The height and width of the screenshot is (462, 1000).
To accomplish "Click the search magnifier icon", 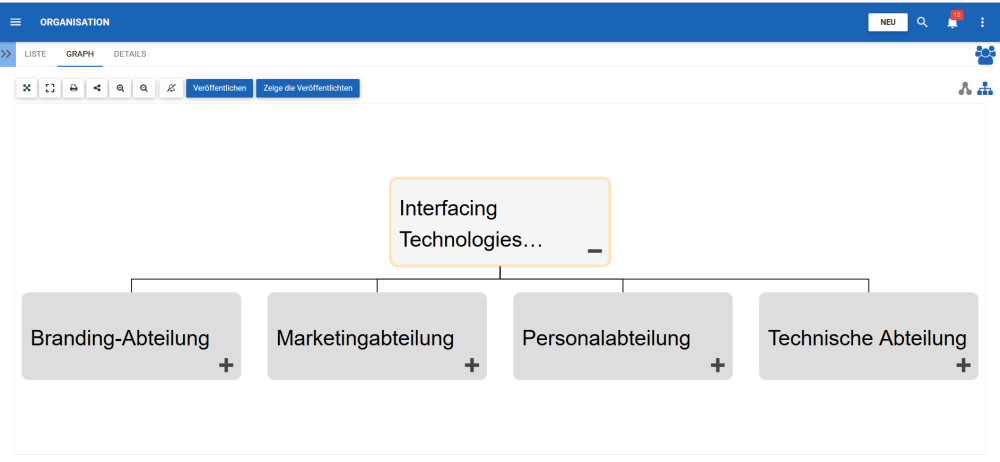I will point(922,22).
